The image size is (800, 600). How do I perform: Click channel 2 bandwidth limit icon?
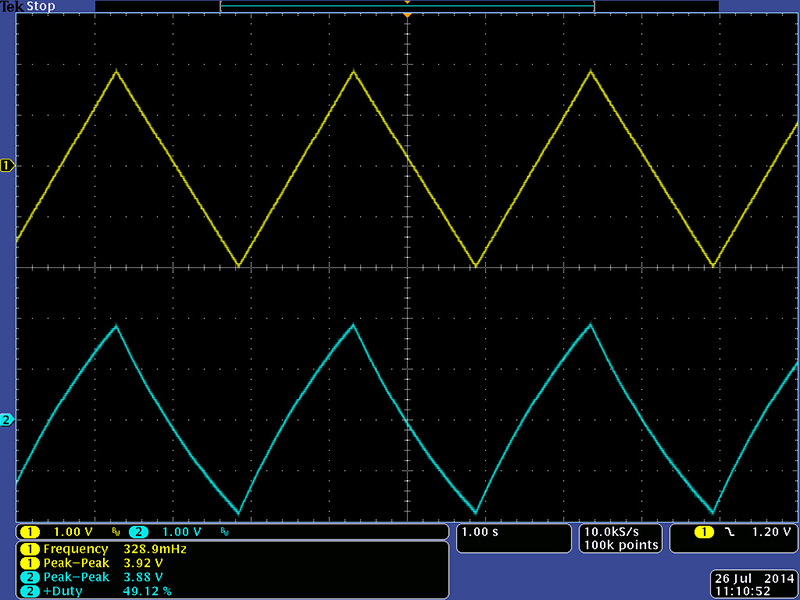click(x=224, y=533)
